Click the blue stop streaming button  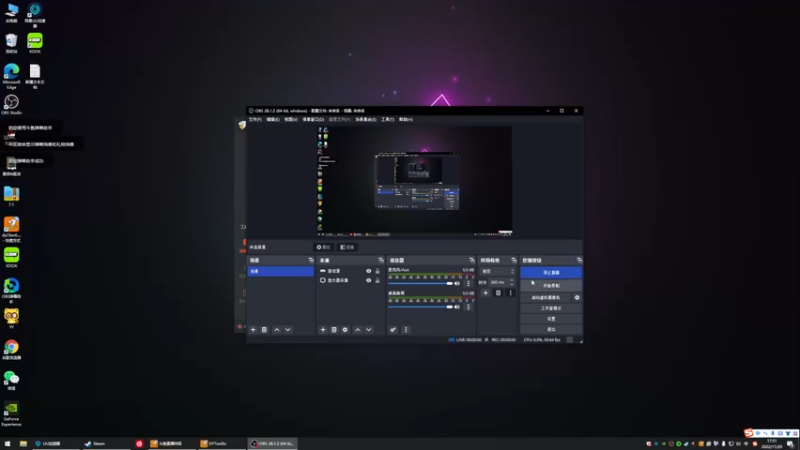[x=551, y=273]
